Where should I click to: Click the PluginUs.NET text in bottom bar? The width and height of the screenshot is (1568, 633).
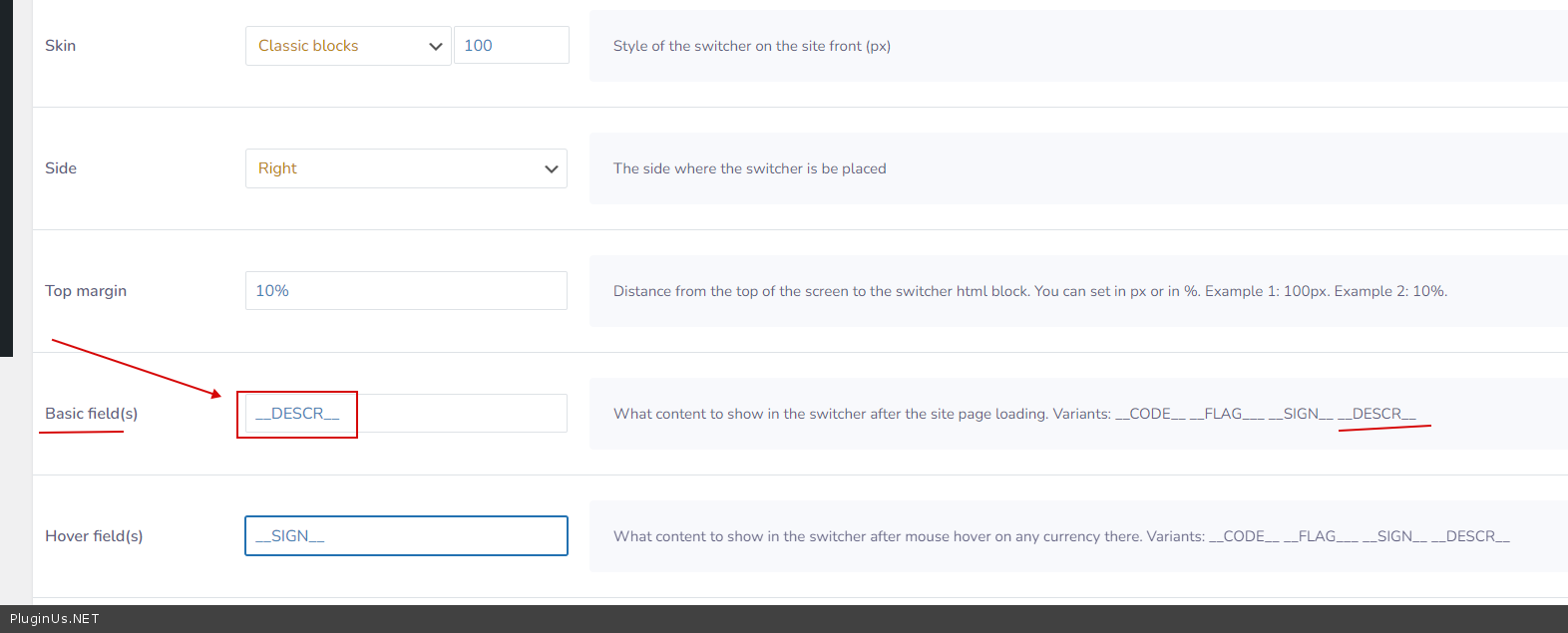coord(55,619)
